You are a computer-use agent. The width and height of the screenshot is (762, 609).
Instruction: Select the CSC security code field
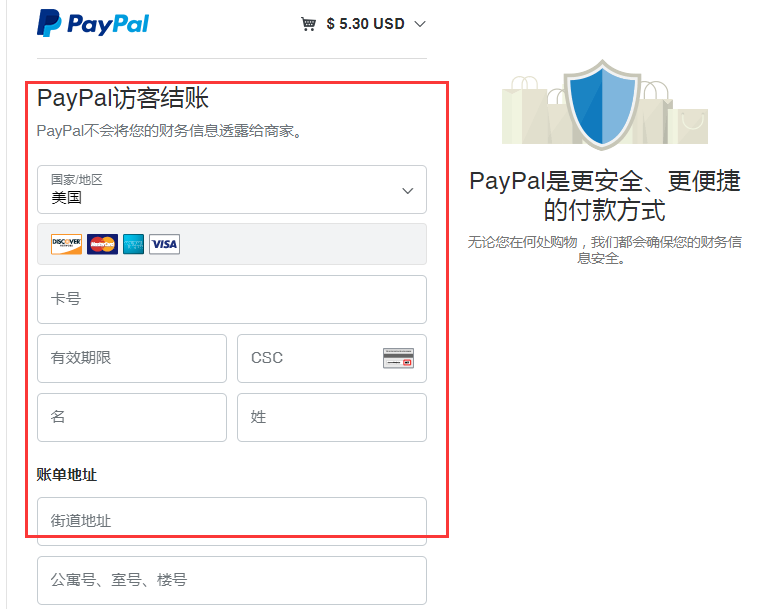tap(305, 358)
